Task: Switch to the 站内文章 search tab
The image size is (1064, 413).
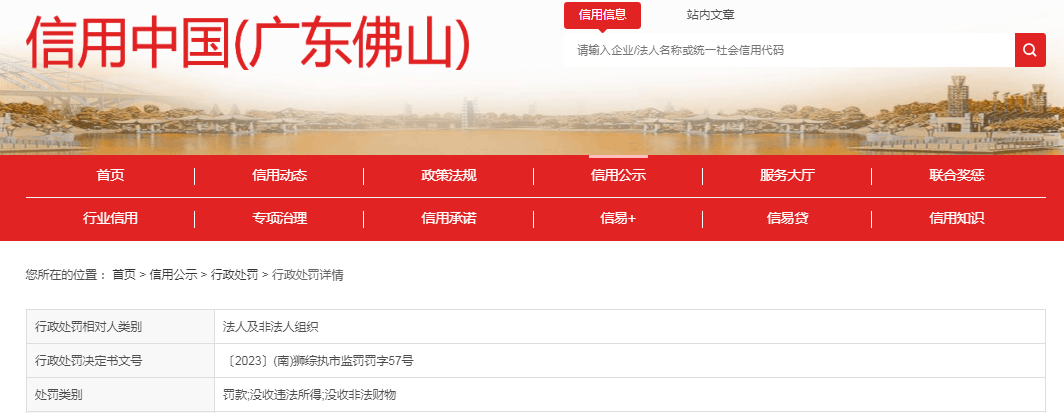Action: (x=710, y=15)
